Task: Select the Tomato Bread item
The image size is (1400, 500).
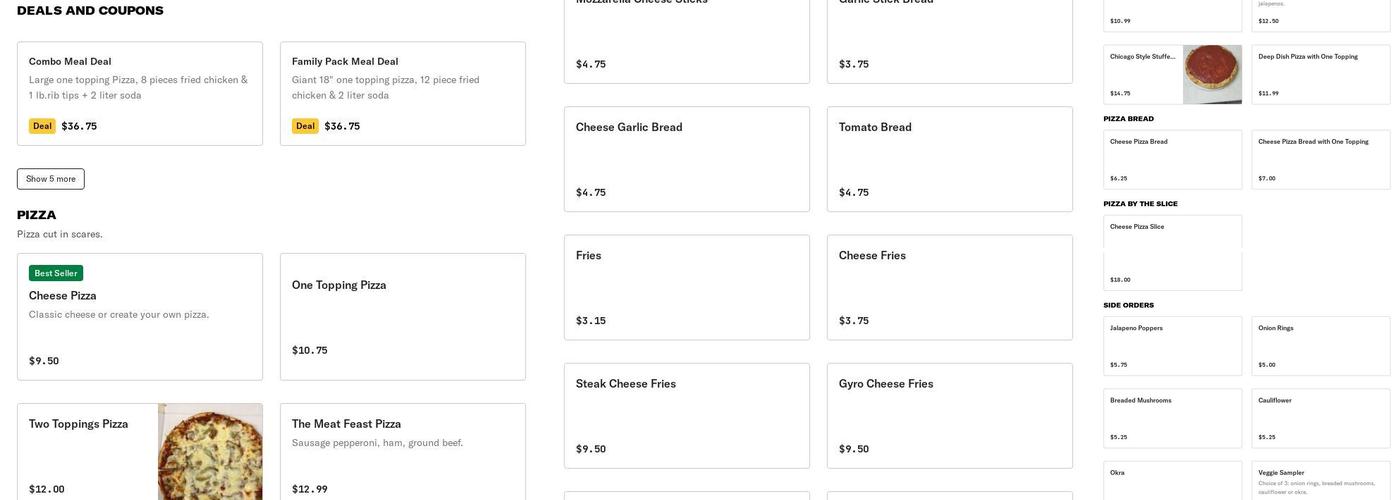Action: [949, 159]
